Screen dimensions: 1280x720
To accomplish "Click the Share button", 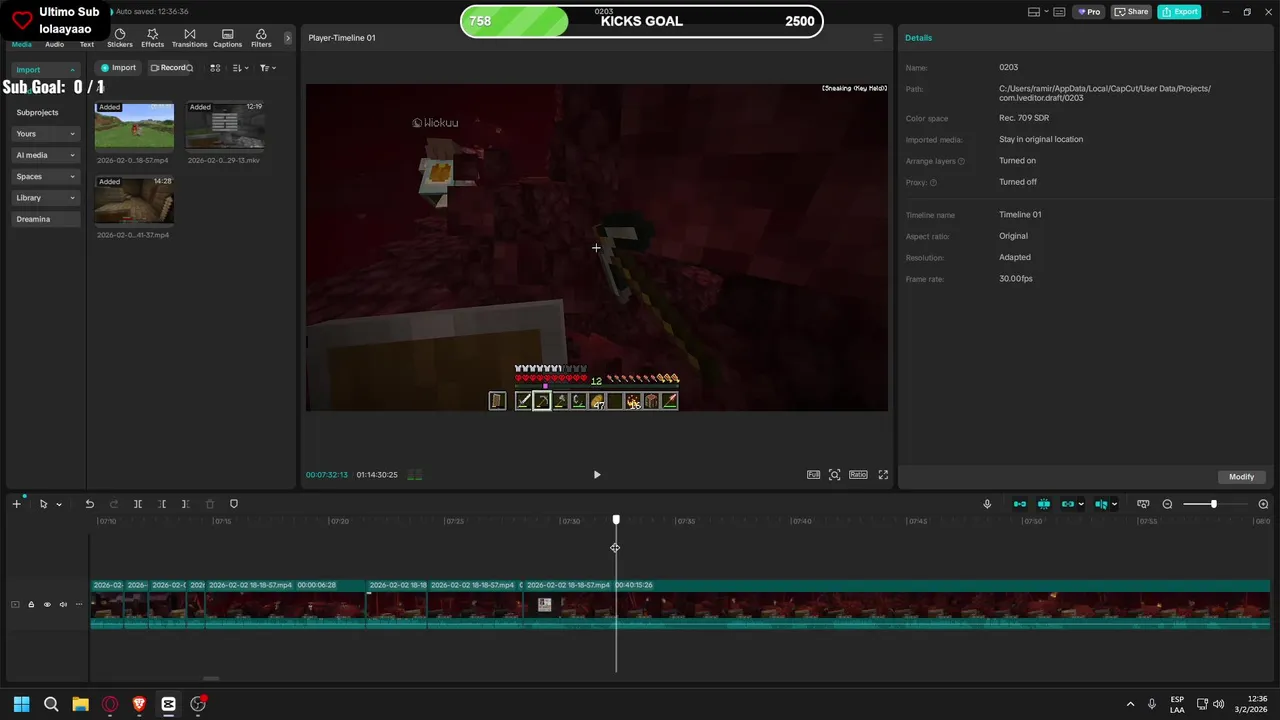I will (1132, 12).
